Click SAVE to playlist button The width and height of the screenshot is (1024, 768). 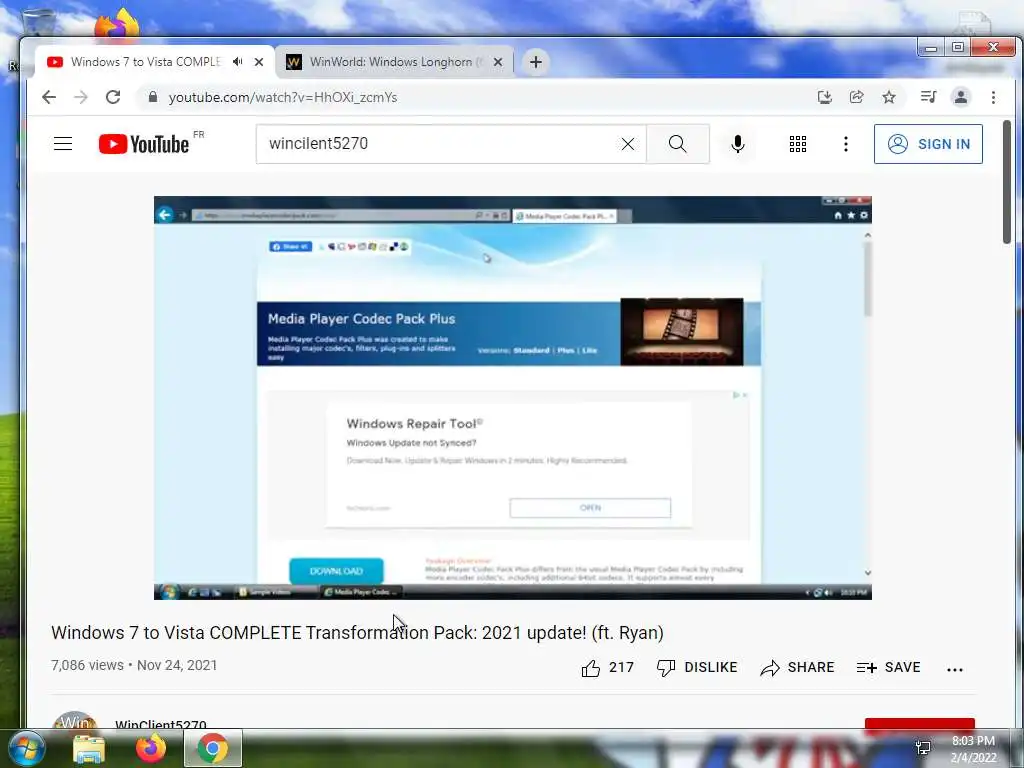click(x=888, y=667)
